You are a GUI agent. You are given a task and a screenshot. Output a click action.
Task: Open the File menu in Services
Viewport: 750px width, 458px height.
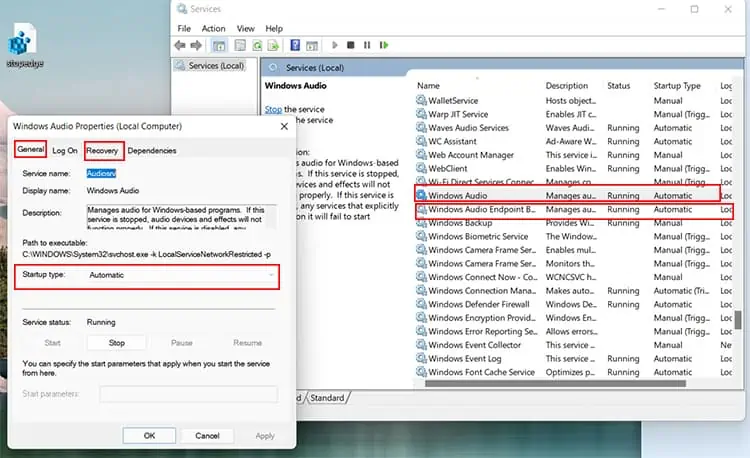[184, 29]
